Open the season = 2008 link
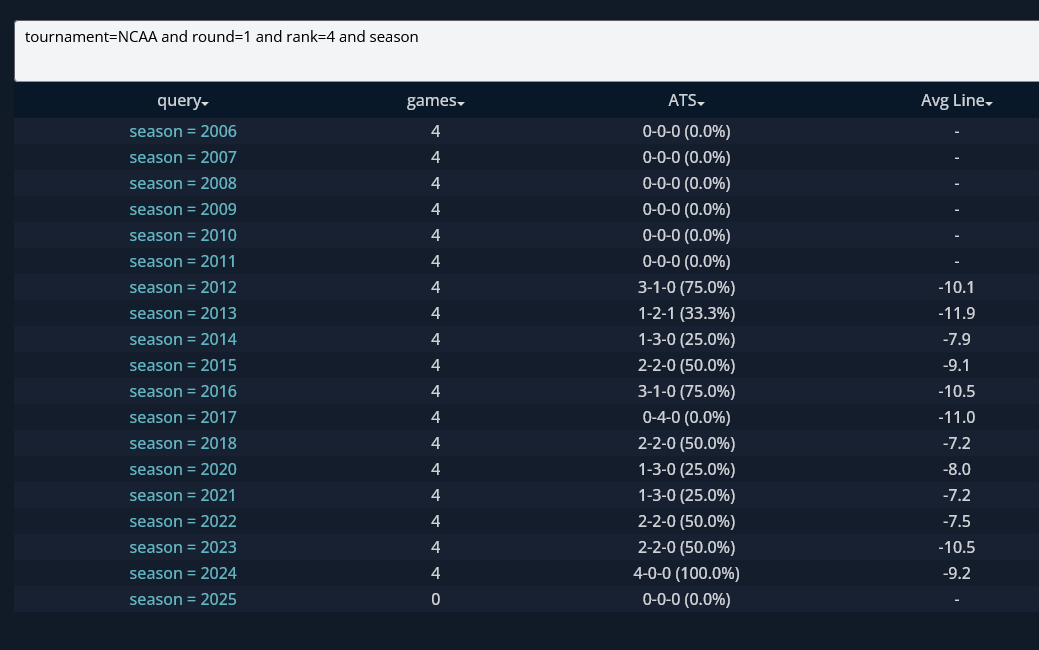 tap(183, 183)
